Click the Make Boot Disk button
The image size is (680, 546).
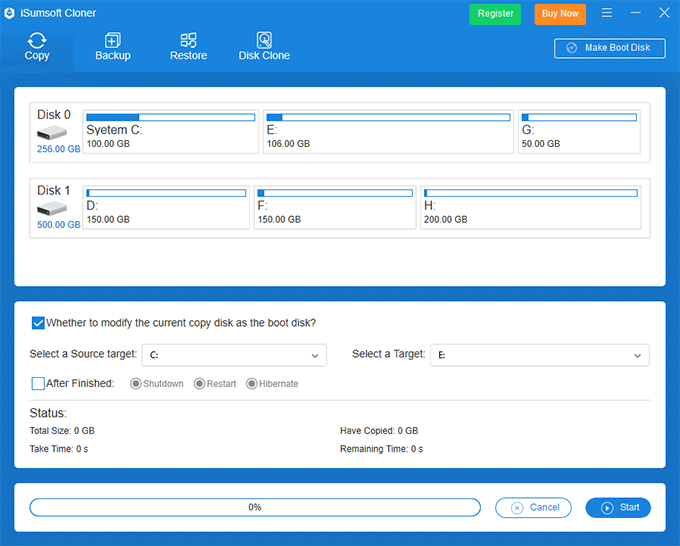(x=609, y=48)
